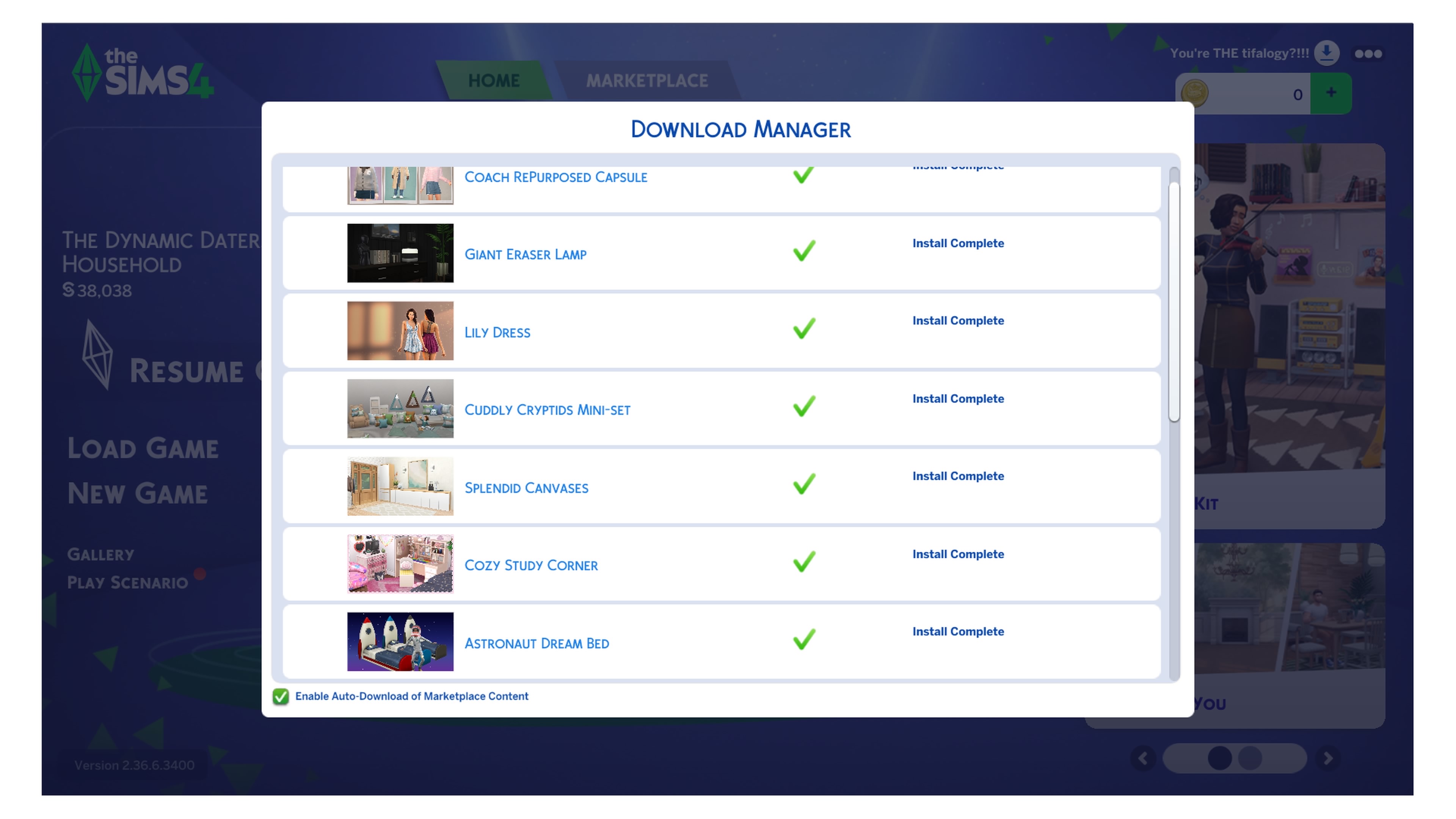
Task: Click Install Complete status for Cuddly Cryptids
Action: [x=958, y=399]
